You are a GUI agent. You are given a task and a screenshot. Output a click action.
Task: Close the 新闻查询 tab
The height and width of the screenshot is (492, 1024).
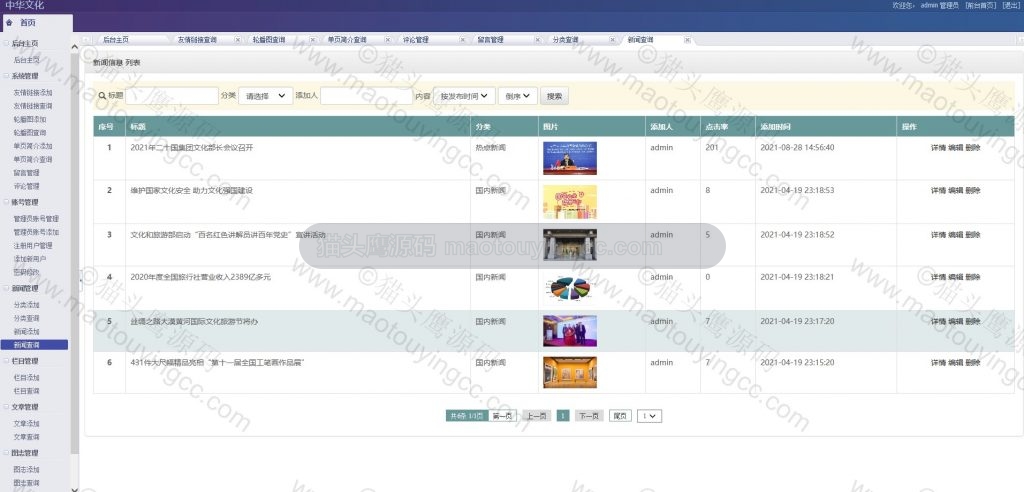687,40
